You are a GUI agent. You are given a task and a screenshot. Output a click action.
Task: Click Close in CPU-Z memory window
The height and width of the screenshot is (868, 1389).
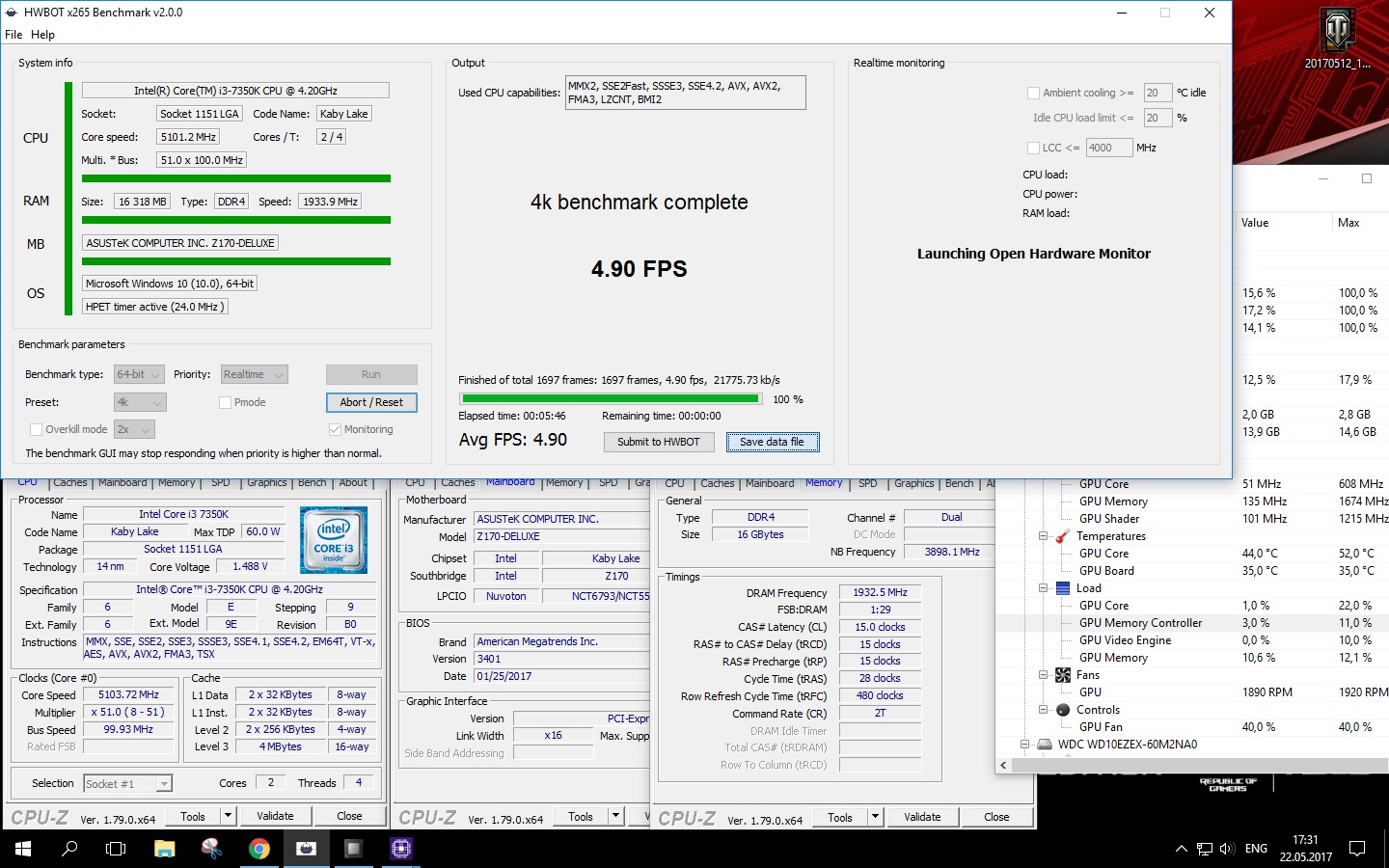point(996,817)
